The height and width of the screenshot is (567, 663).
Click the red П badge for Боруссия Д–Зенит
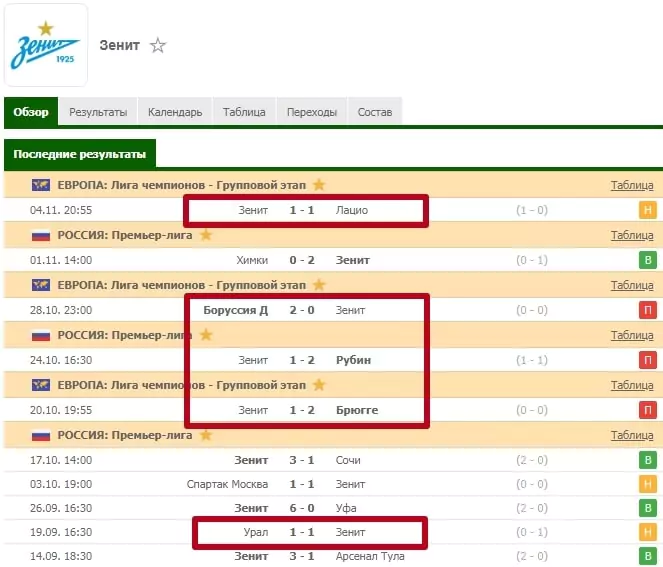pos(648,310)
